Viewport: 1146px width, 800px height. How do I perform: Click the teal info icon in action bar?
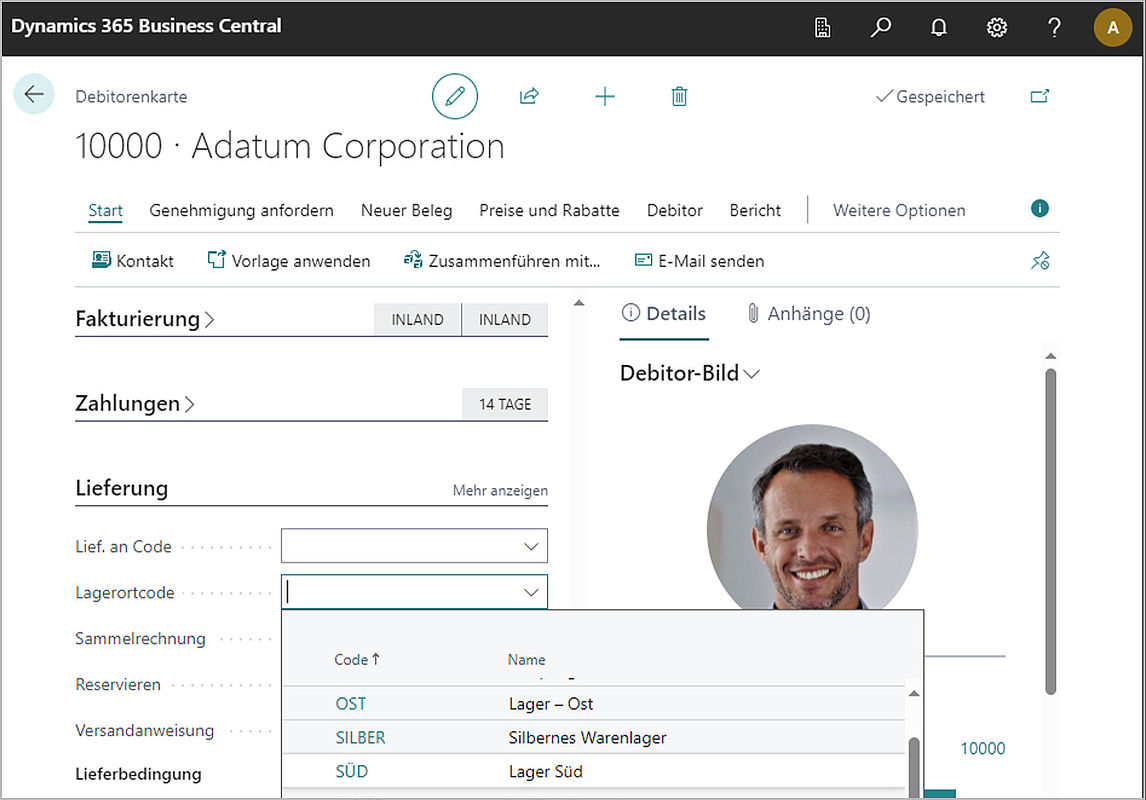tap(1039, 209)
